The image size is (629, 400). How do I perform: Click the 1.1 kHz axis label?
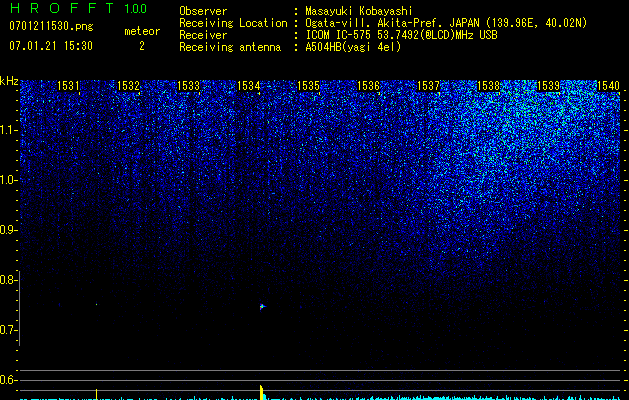click(x=8, y=130)
